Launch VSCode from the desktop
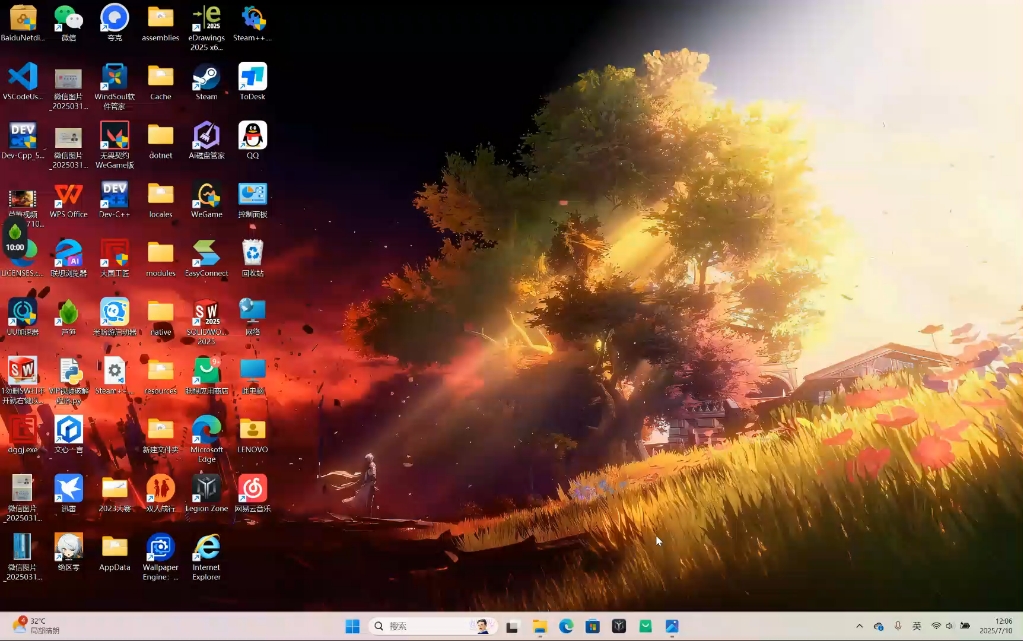The height and width of the screenshot is (641, 1023). coord(23,77)
